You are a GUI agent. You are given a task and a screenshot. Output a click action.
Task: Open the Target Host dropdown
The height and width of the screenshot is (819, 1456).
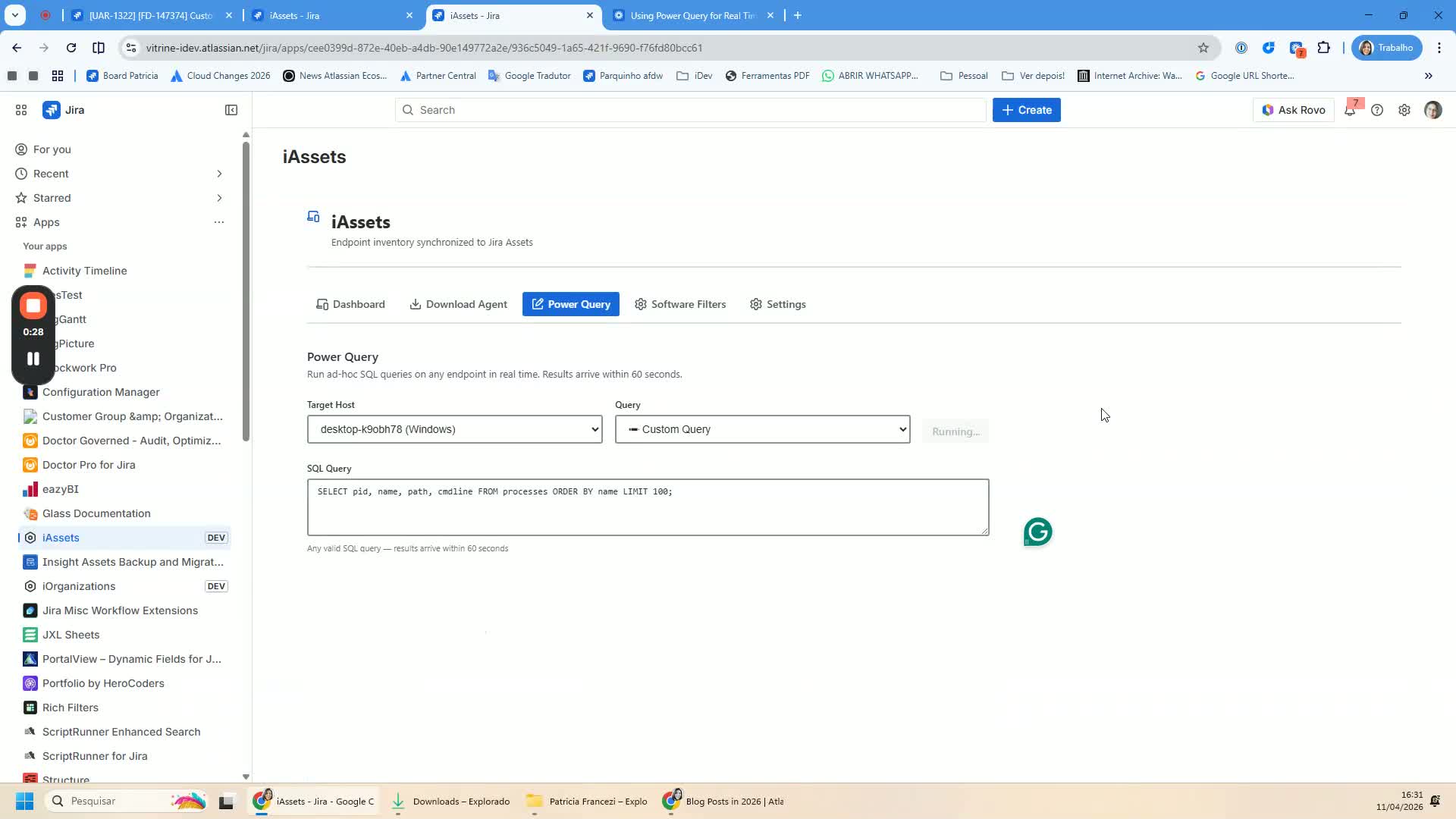(455, 429)
